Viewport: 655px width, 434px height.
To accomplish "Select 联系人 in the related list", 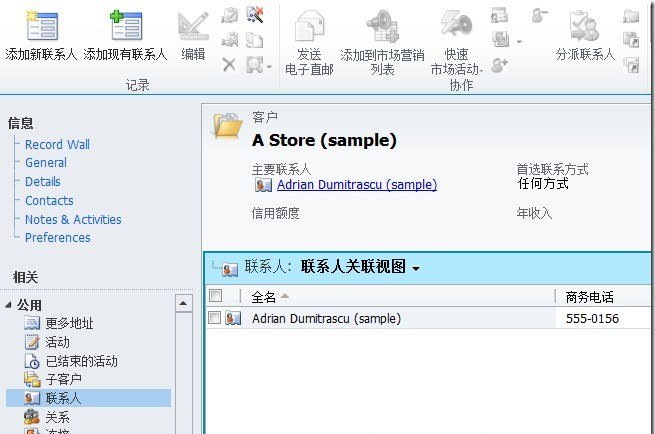I will point(88,398).
